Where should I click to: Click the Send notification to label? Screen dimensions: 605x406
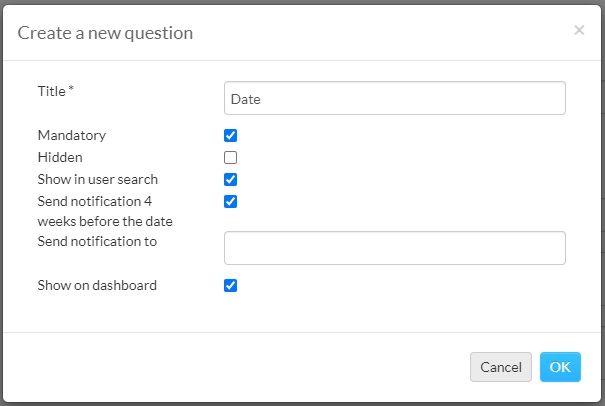(x=97, y=242)
